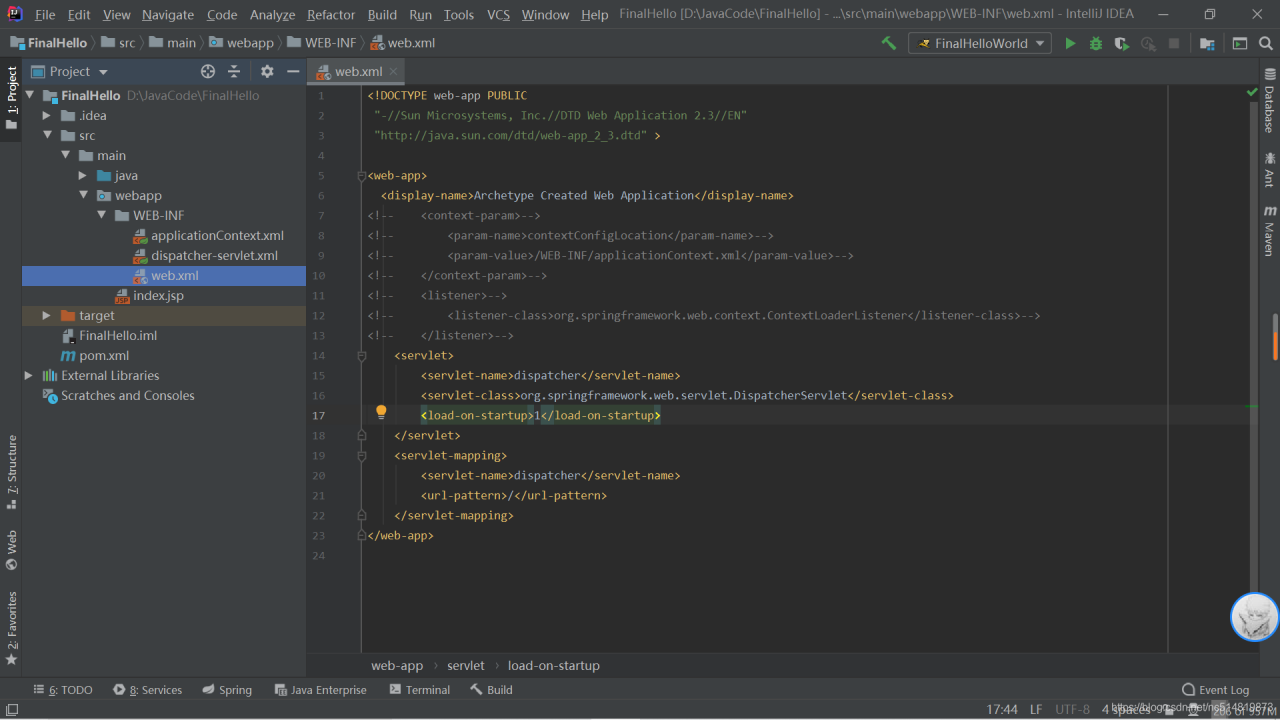Open the Build tool window at bottom
1280x720 pixels.
[491, 690]
